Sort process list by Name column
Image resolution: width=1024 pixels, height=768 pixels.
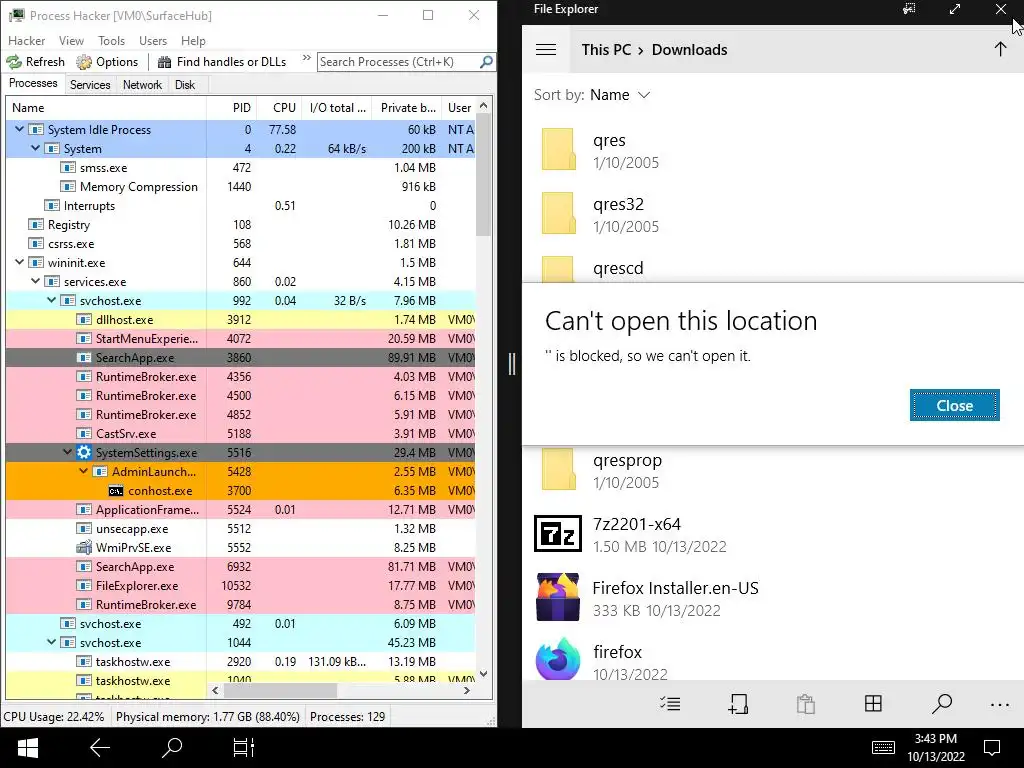pyautogui.click(x=106, y=108)
